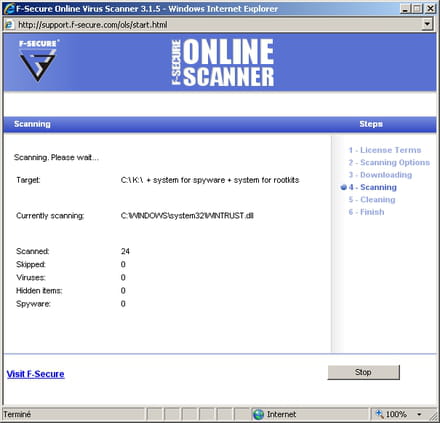The image size is (440, 423).
Task: Select step 6 - Finish
Action: tap(366, 212)
